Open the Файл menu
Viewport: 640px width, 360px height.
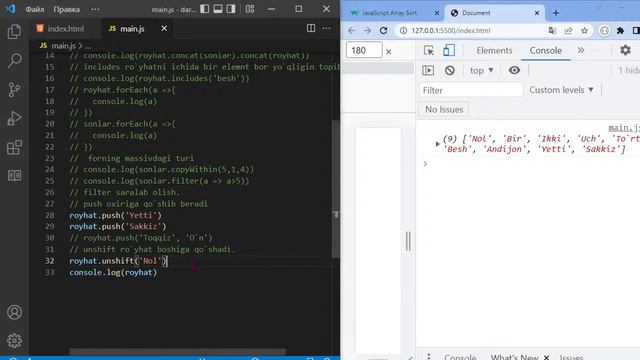(35, 9)
